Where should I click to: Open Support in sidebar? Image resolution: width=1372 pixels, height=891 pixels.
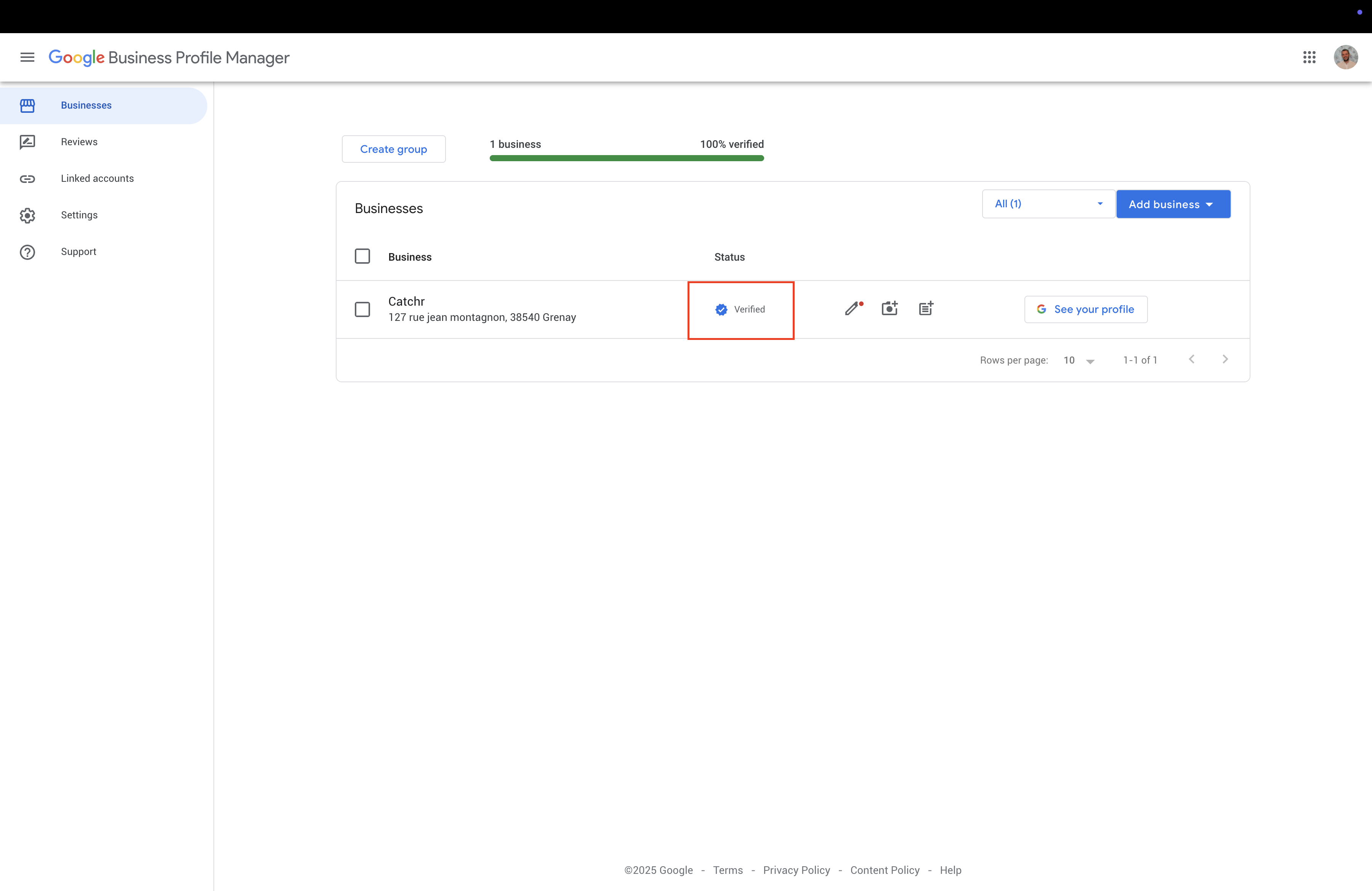(x=103, y=252)
